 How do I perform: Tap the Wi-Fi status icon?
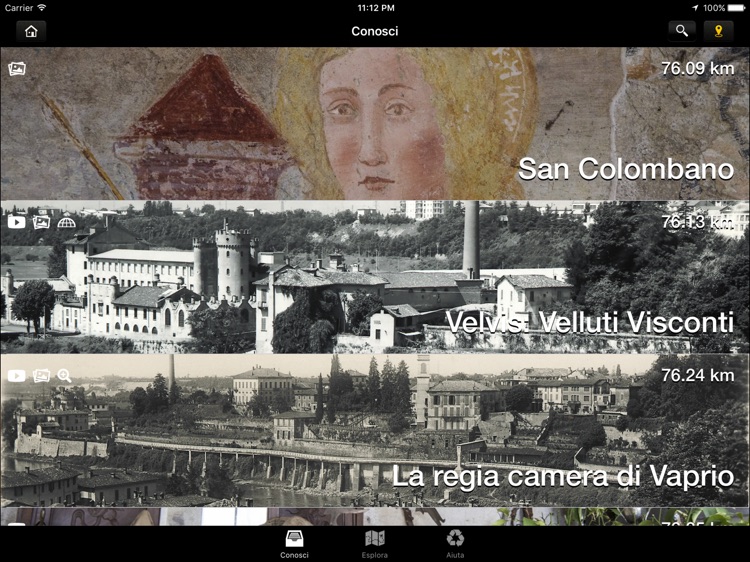click(x=42, y=8)
